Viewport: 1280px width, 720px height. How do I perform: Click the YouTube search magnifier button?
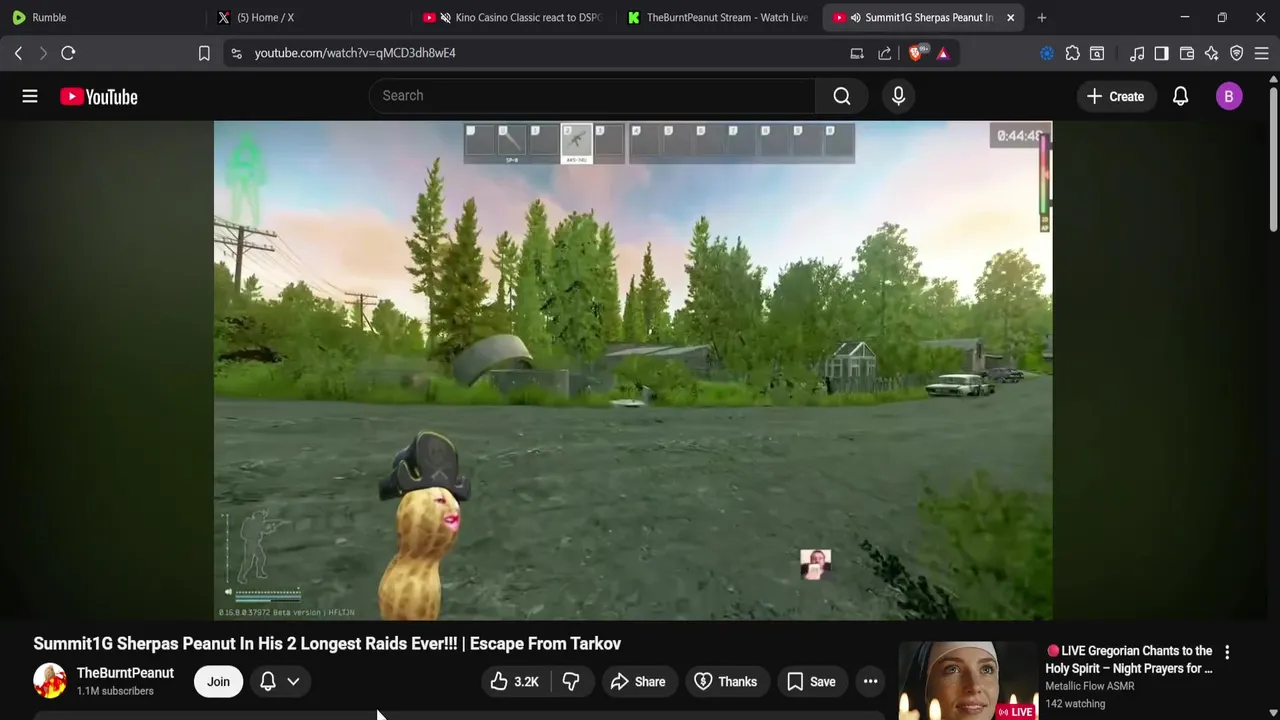point(842,96)
